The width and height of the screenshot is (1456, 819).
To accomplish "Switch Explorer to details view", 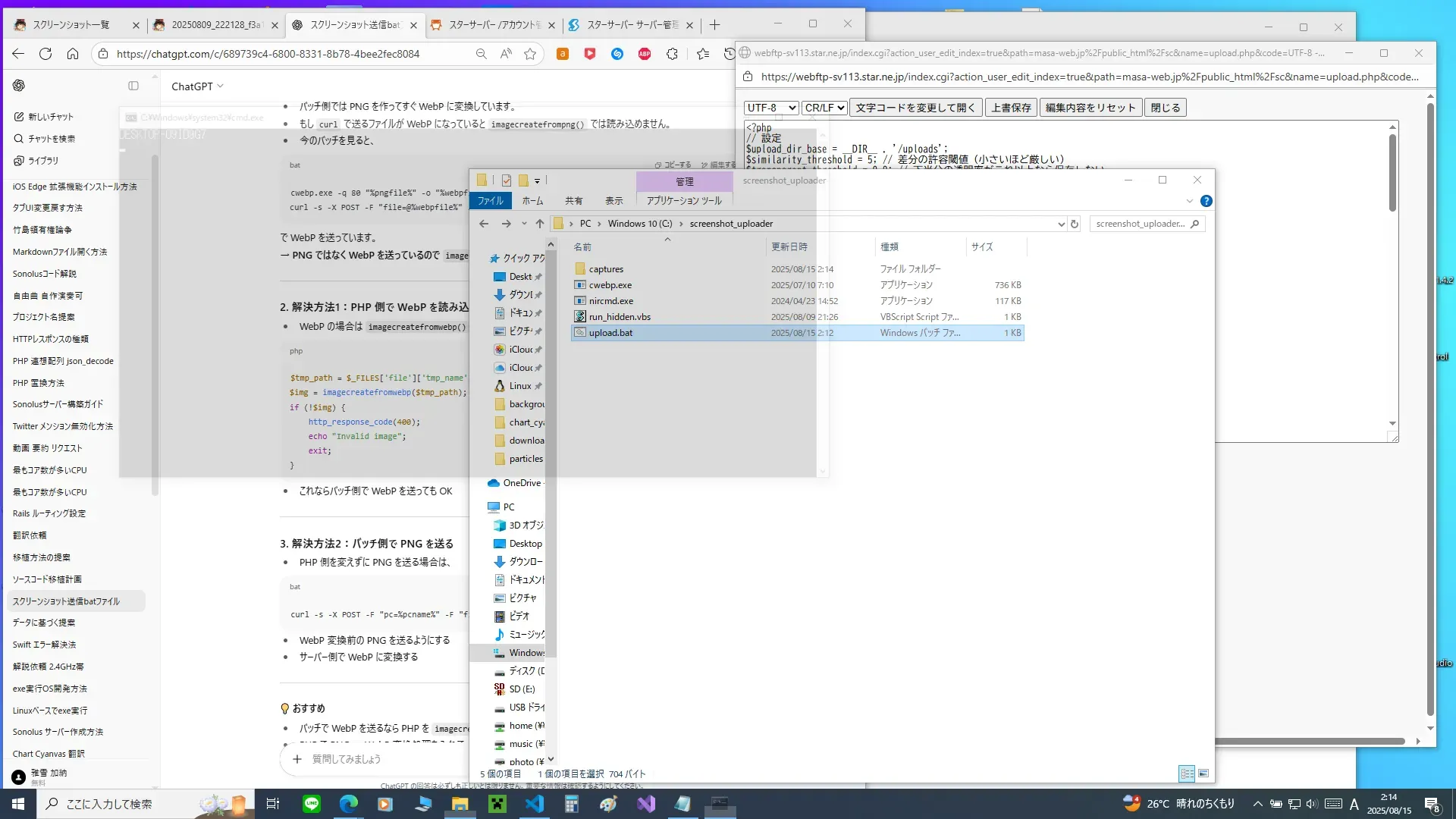I will 1187,773.
